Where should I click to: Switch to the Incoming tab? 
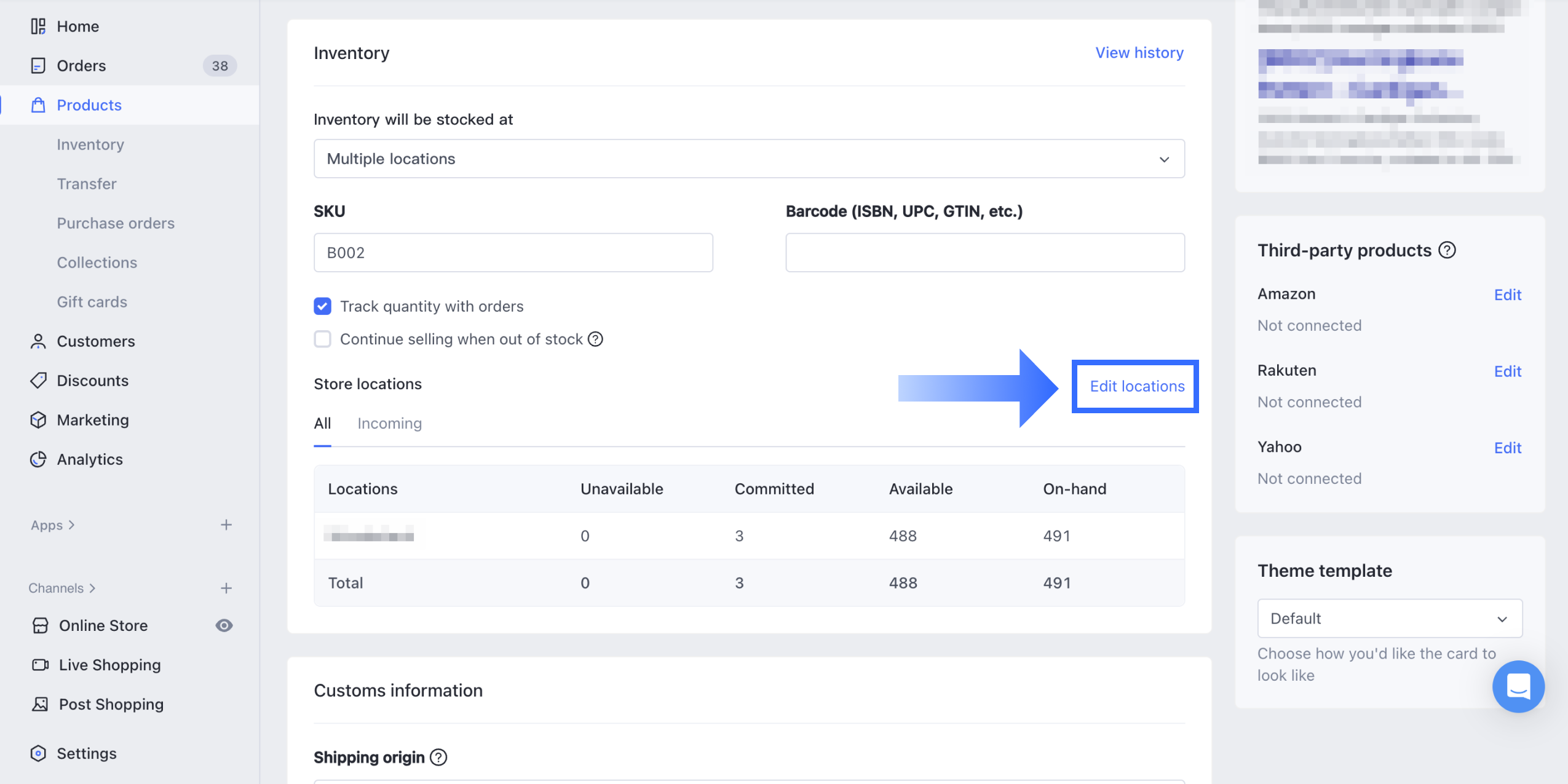click(389, 424)
